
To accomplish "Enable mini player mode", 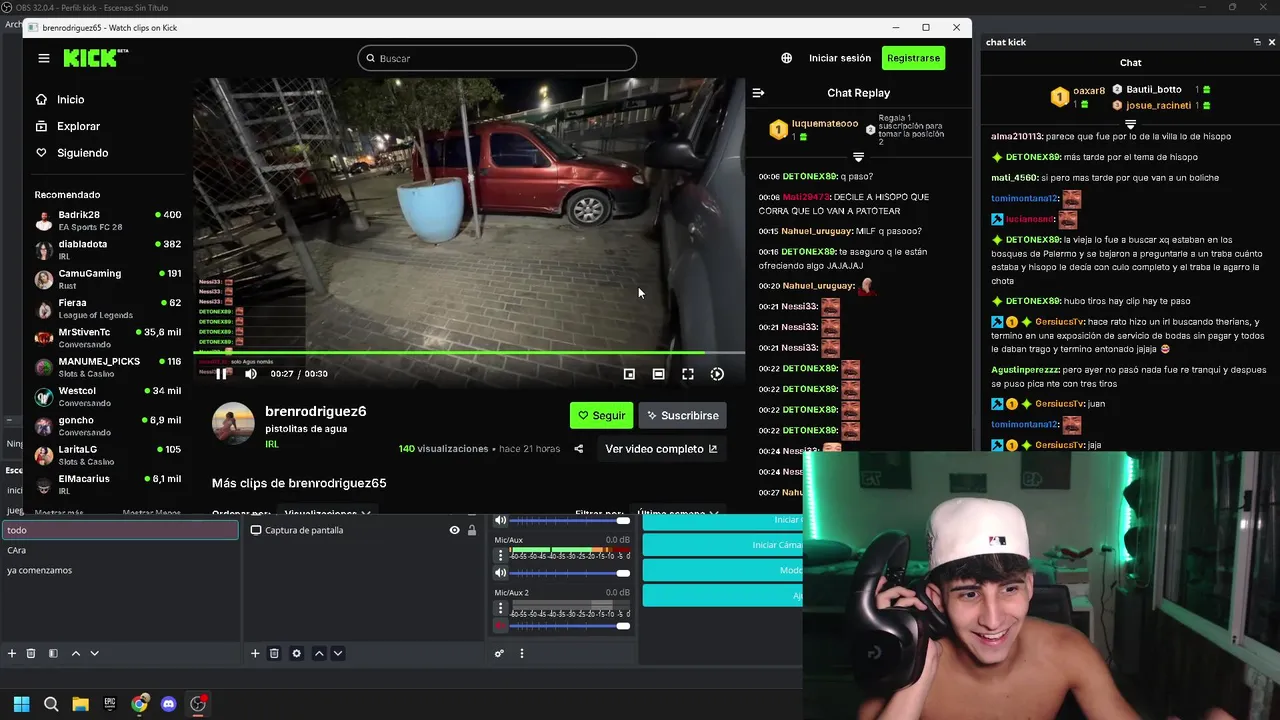I will 629,374.
